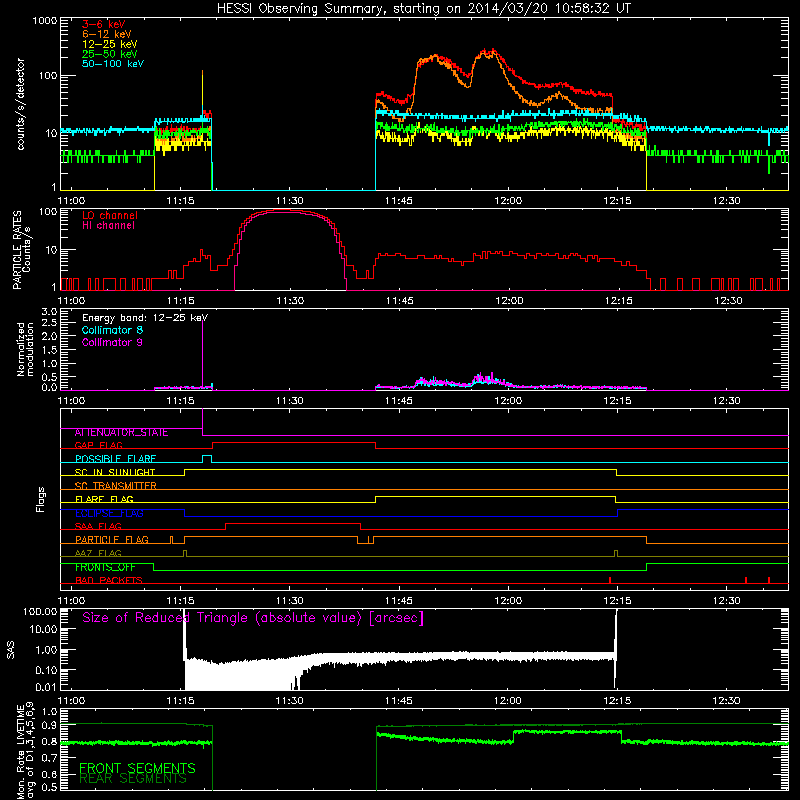Click the yellow FLARE_FLAG label
Screen dimensions: 800x800
click(x=104, y=499)
